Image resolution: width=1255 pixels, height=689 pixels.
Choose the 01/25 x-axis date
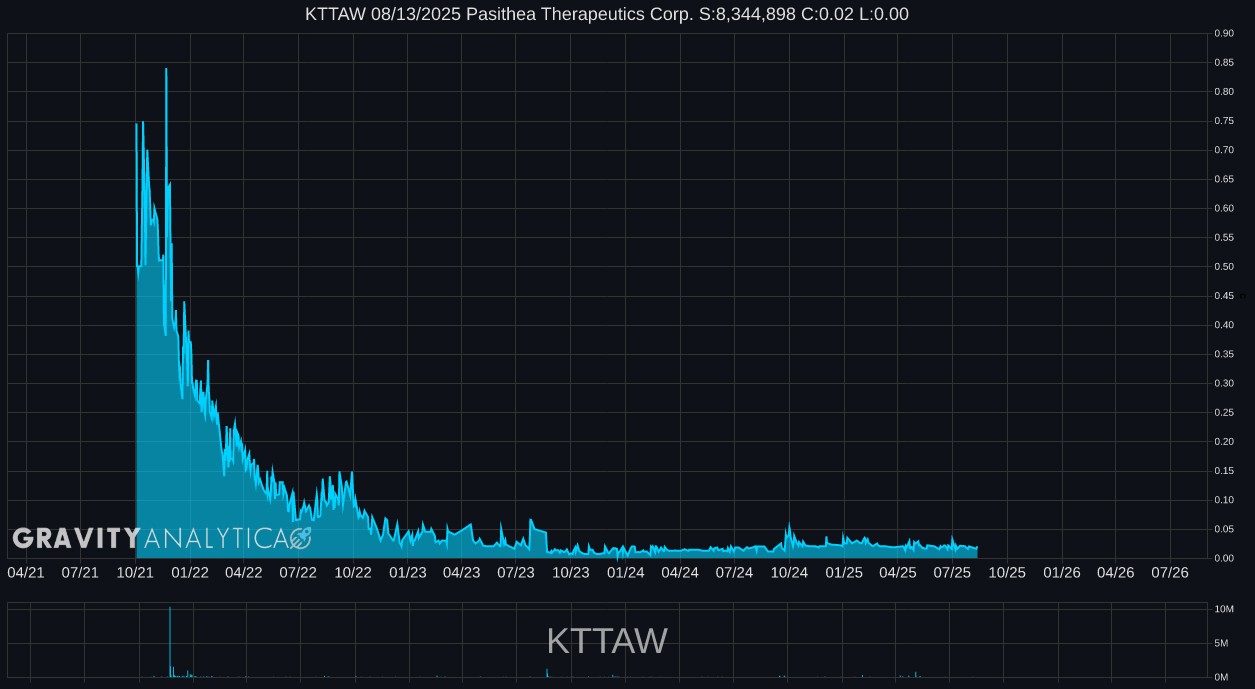pos(844,572)
